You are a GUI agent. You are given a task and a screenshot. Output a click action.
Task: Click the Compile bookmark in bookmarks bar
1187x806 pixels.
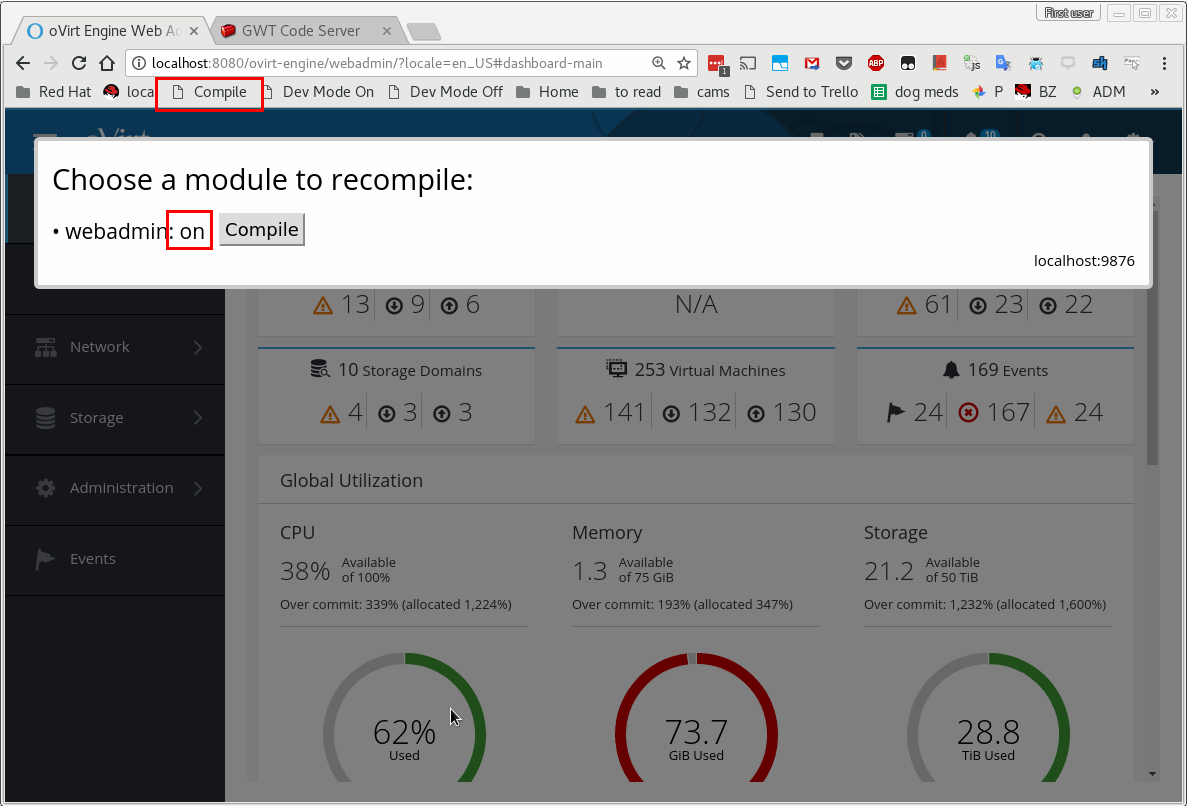210,92
